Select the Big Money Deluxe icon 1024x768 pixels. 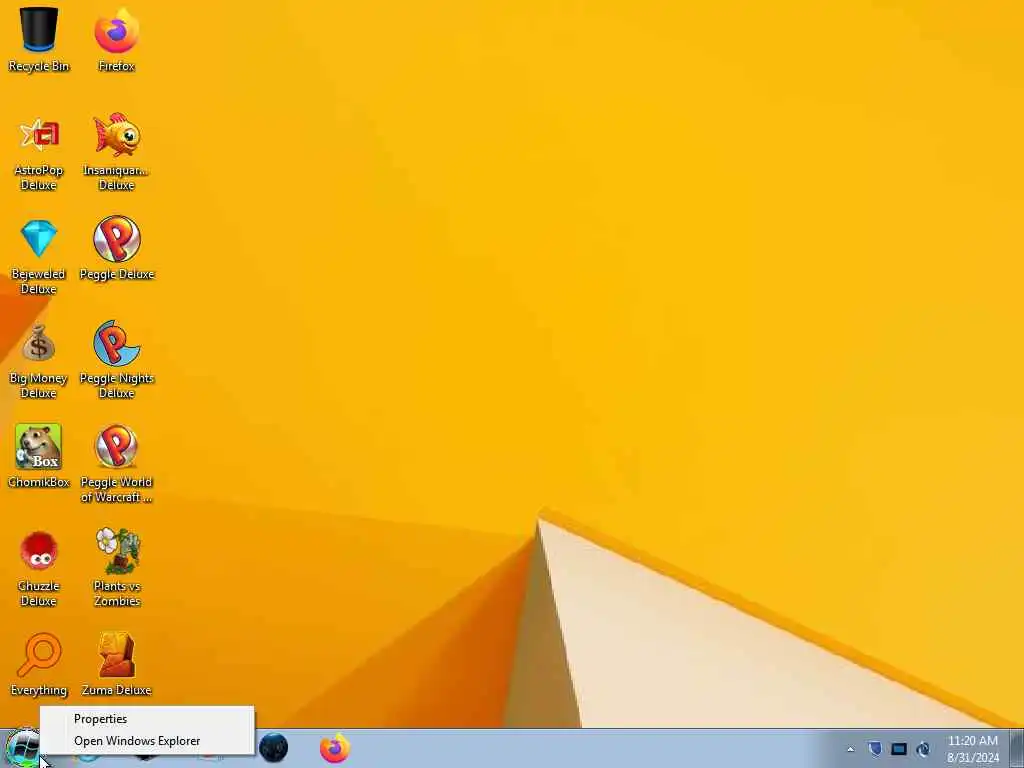click(39, 342)
